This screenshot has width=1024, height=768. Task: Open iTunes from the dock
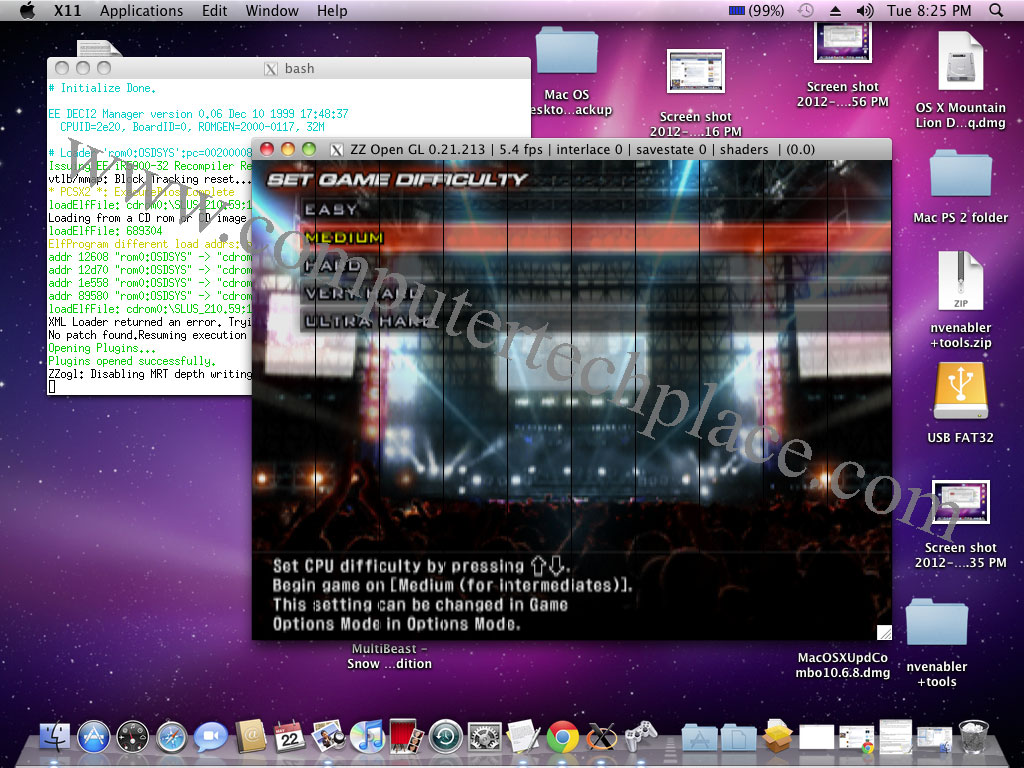tap(367, 737)
